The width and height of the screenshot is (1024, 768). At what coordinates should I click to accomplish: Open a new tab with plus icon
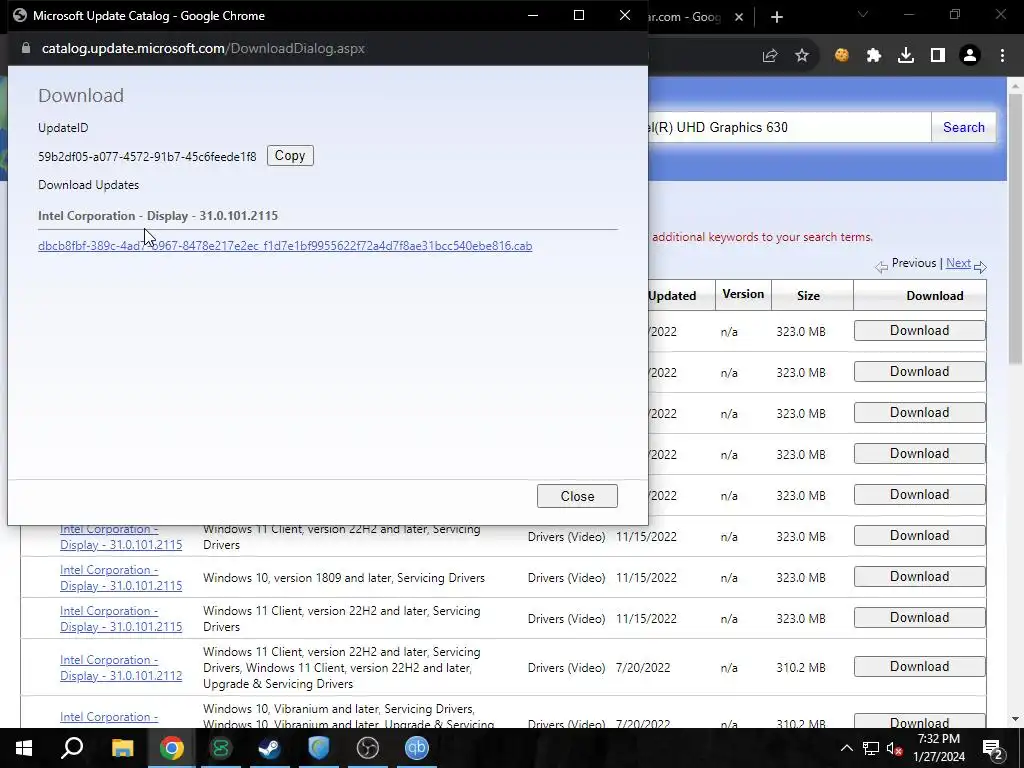[x=776, y=17]
